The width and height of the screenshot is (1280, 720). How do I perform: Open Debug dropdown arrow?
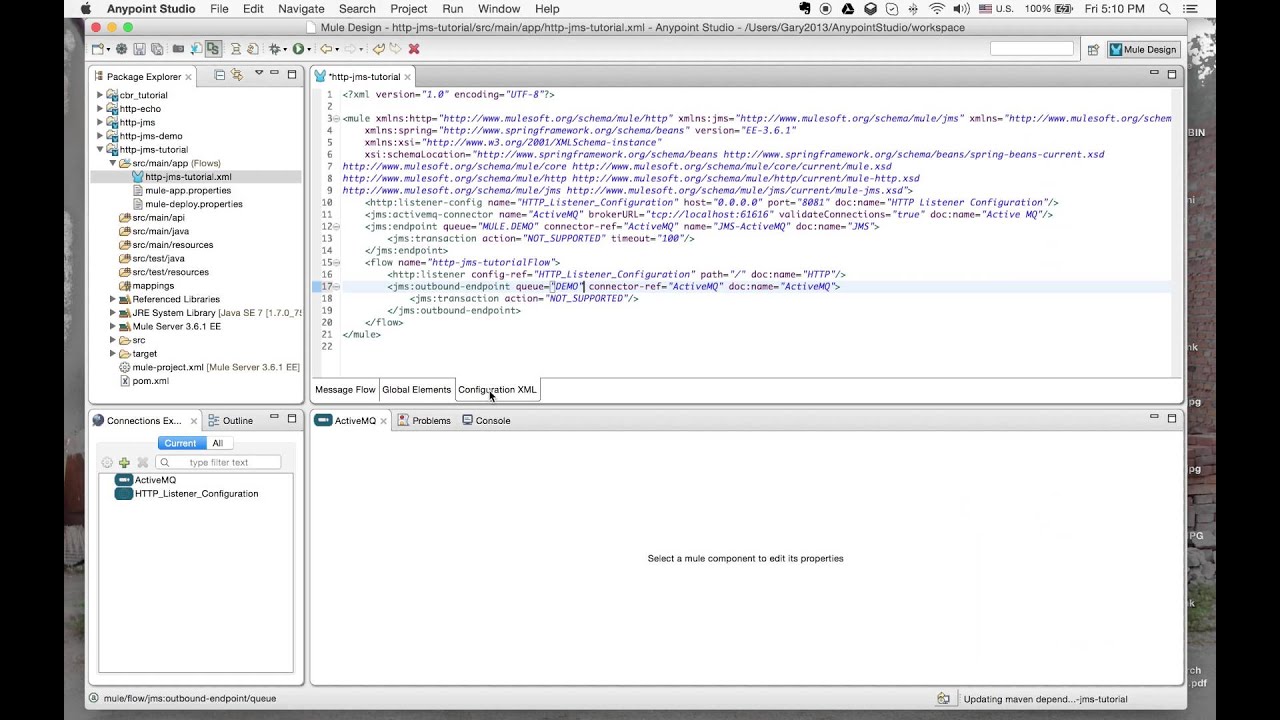(285, 49)
